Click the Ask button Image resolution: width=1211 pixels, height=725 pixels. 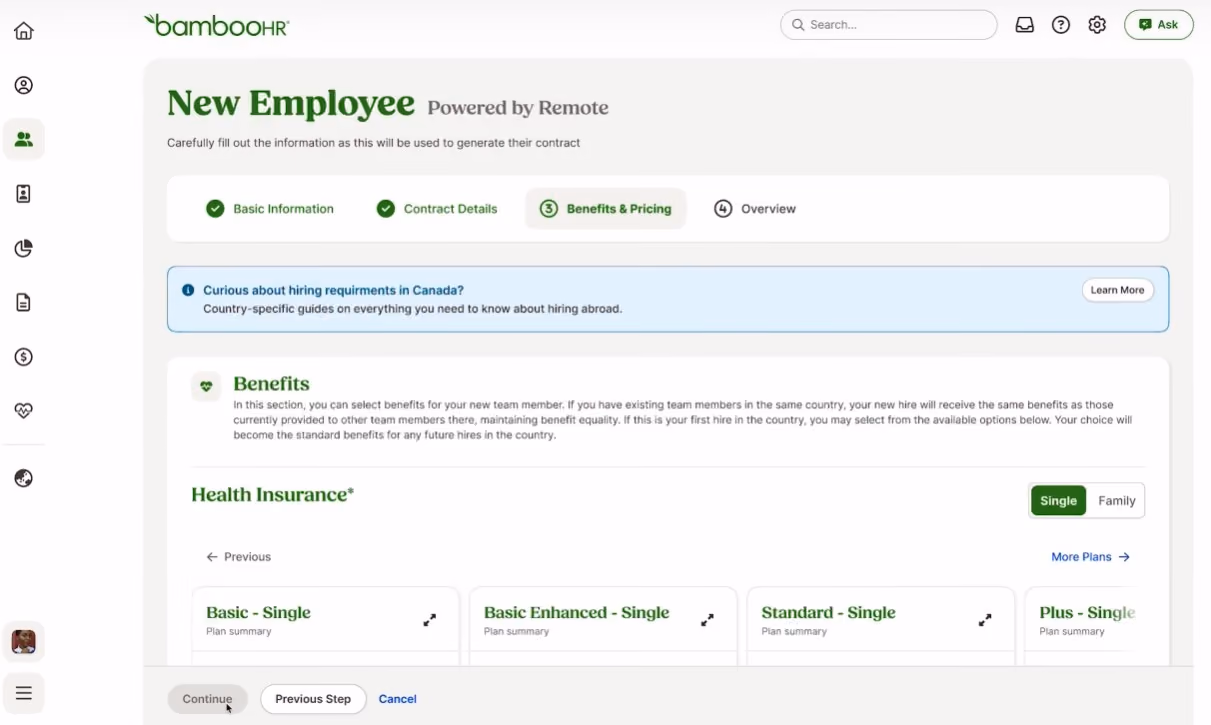(x=1158, y=25)
